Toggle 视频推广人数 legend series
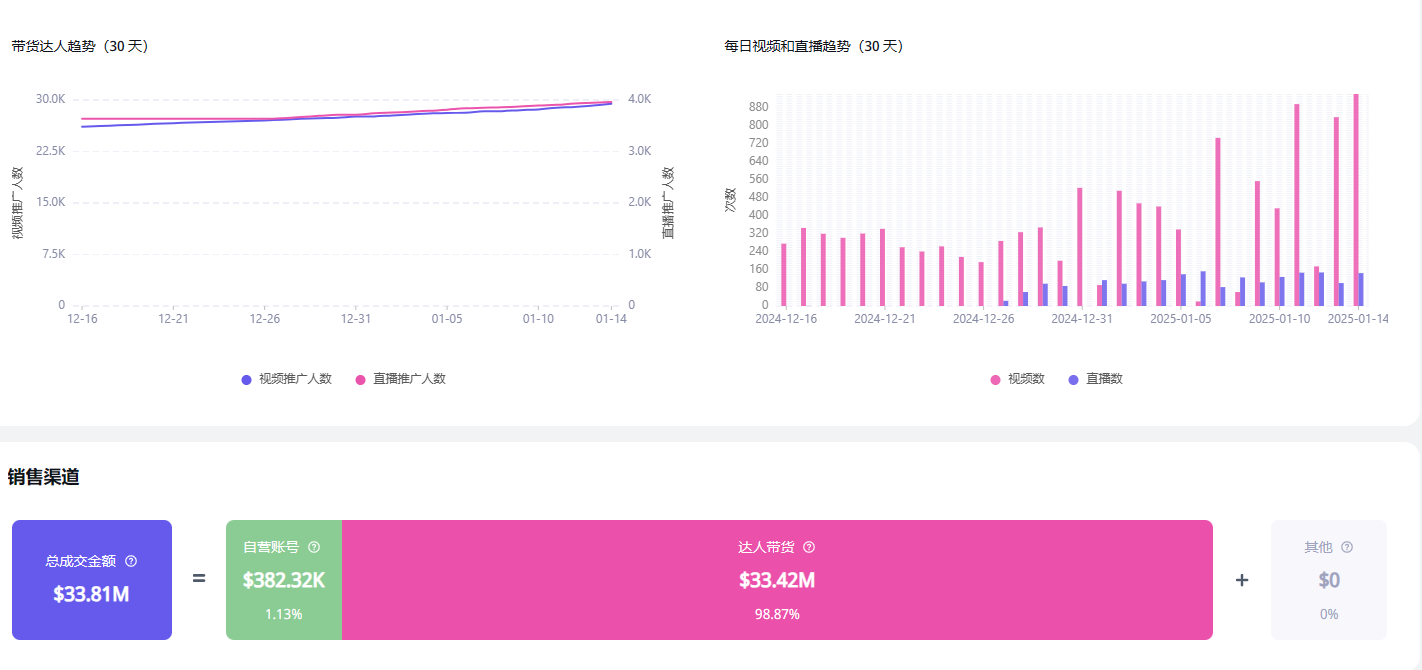The height and width of the screenshot is (670, 1422). tap(287, 379)
